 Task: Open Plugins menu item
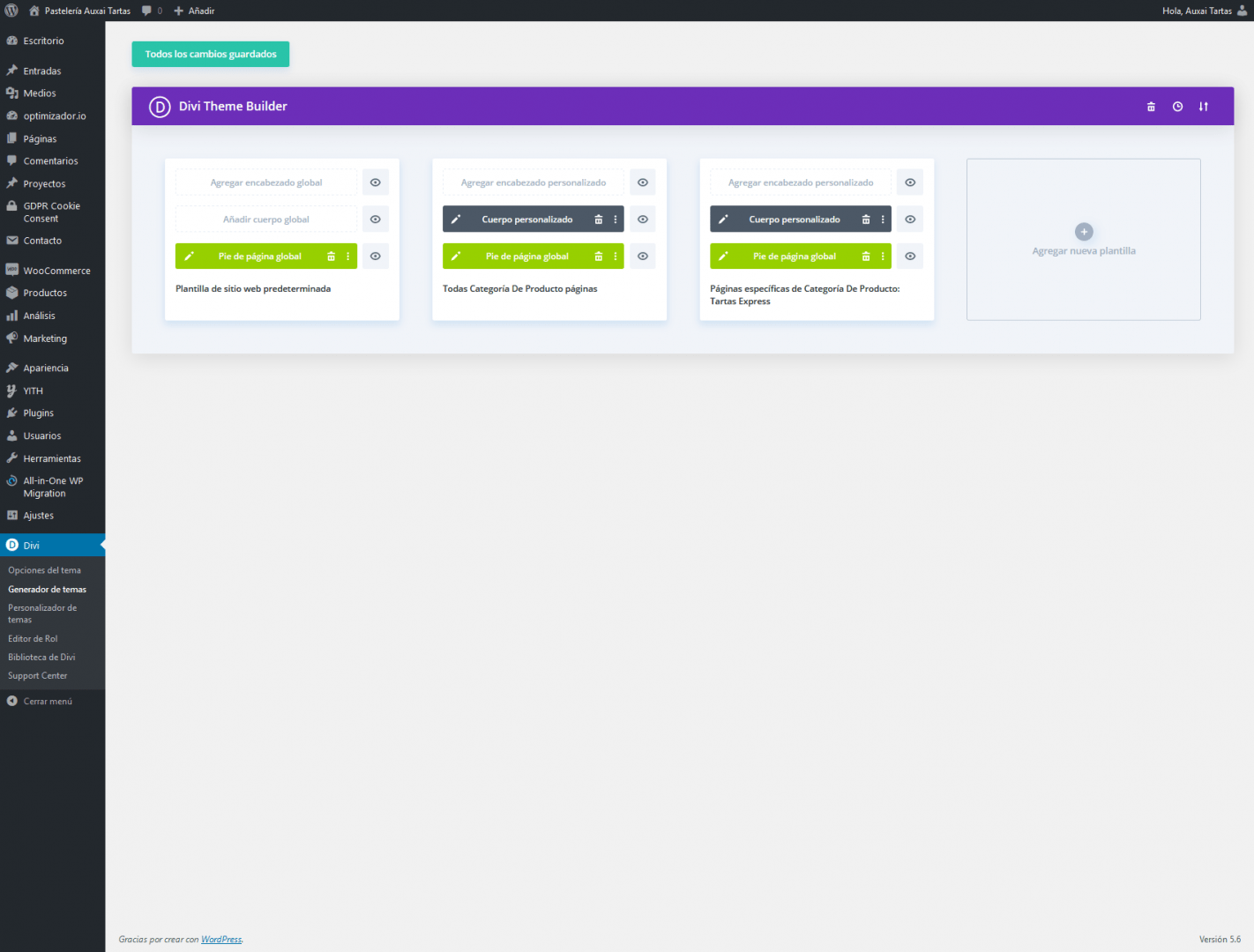[53, 413]
